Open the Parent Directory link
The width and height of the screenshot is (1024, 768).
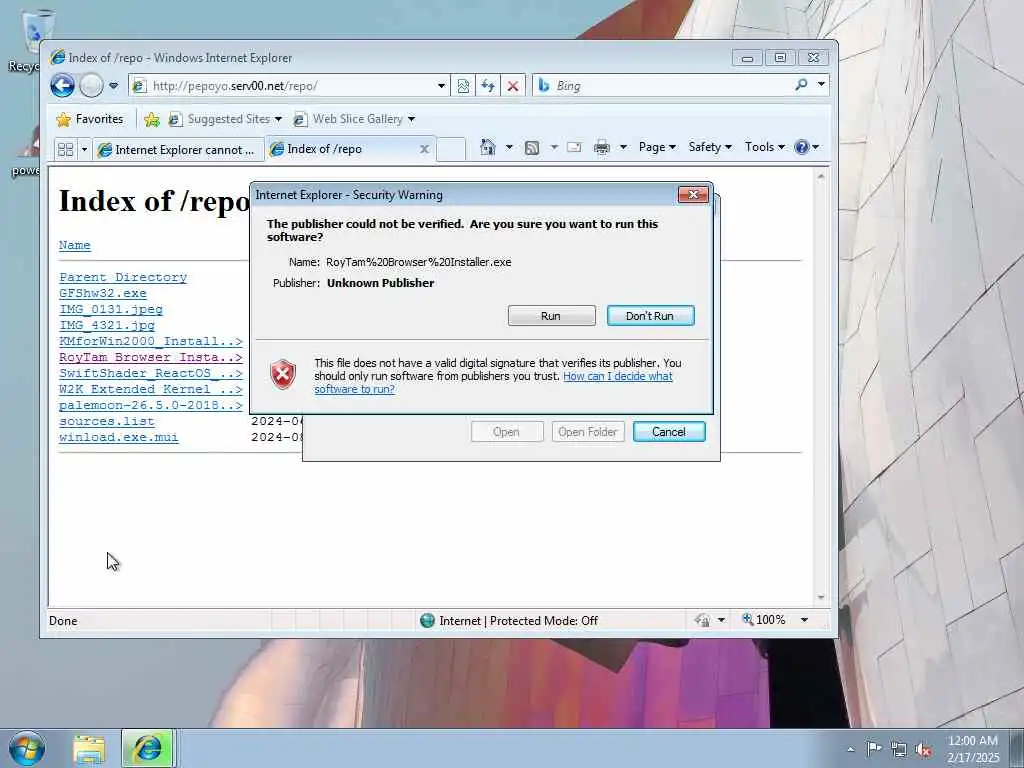(123, 278)
